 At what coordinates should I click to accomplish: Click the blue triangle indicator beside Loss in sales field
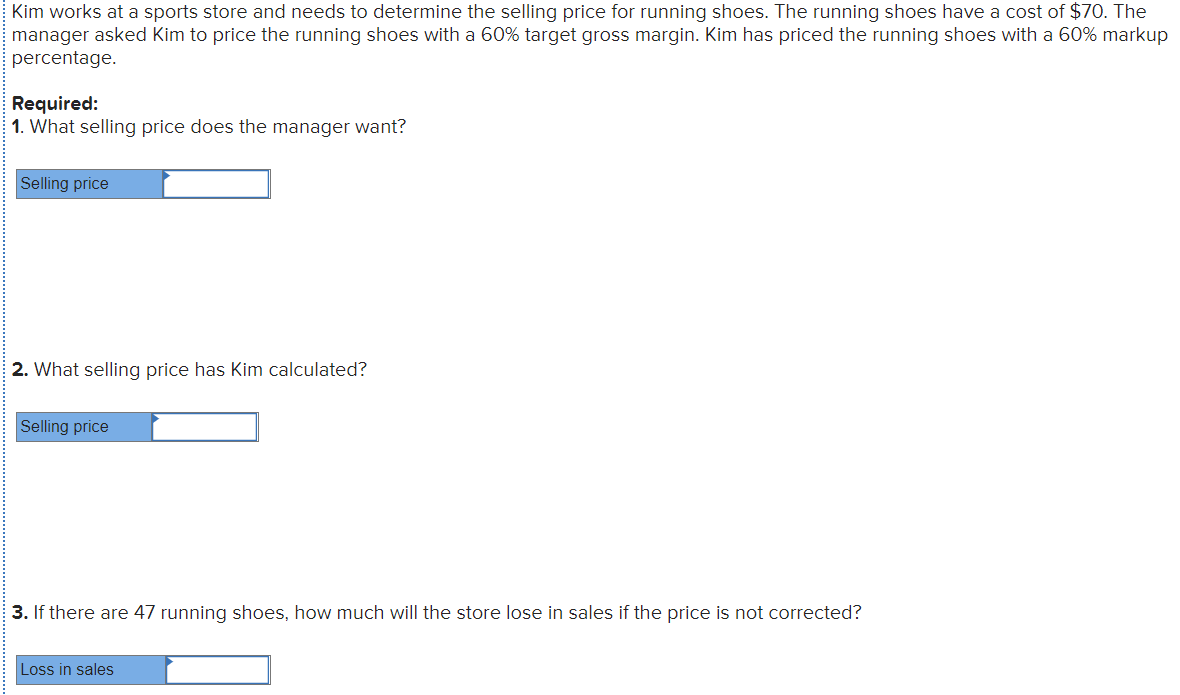pos(171,663)
